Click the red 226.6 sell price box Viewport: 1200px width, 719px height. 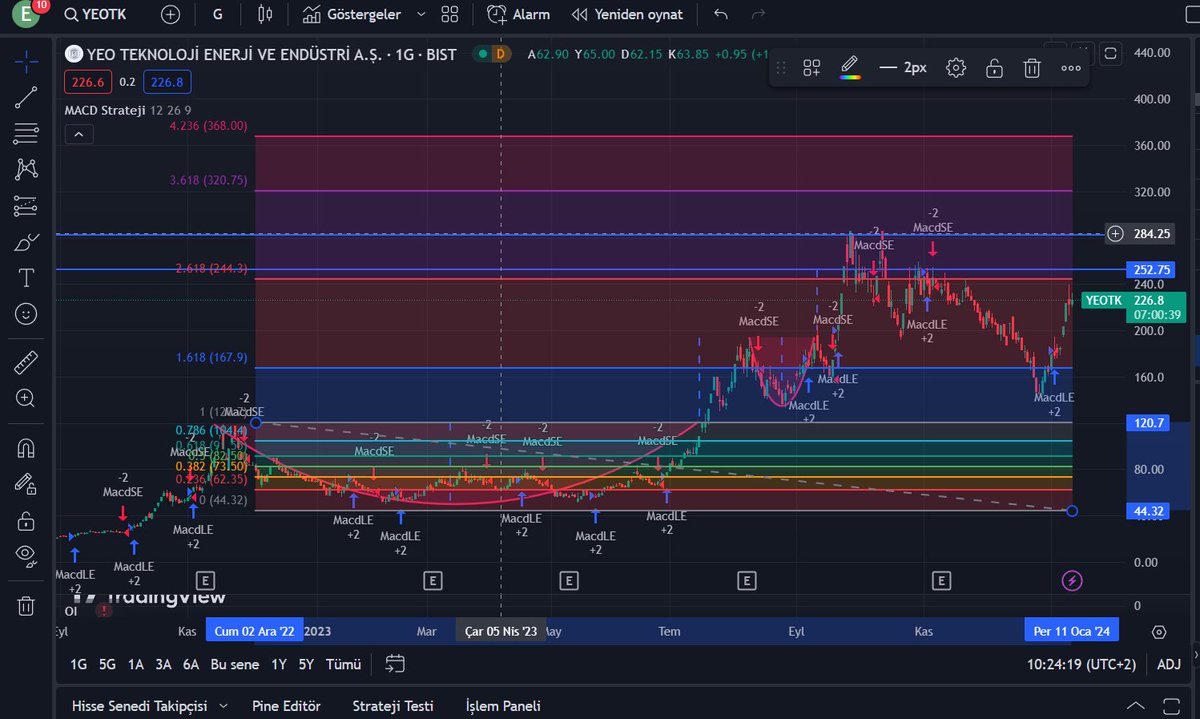point(88,82)
